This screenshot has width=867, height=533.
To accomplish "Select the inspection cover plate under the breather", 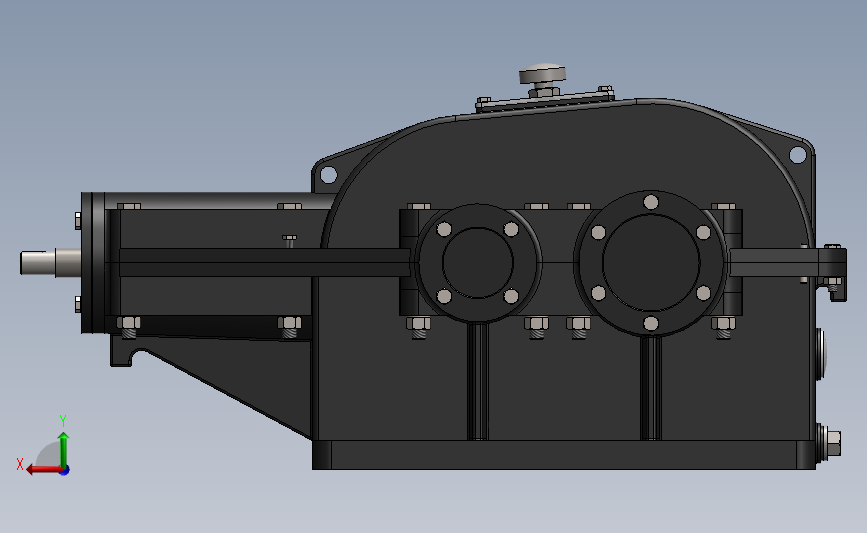I will point(545,103).
